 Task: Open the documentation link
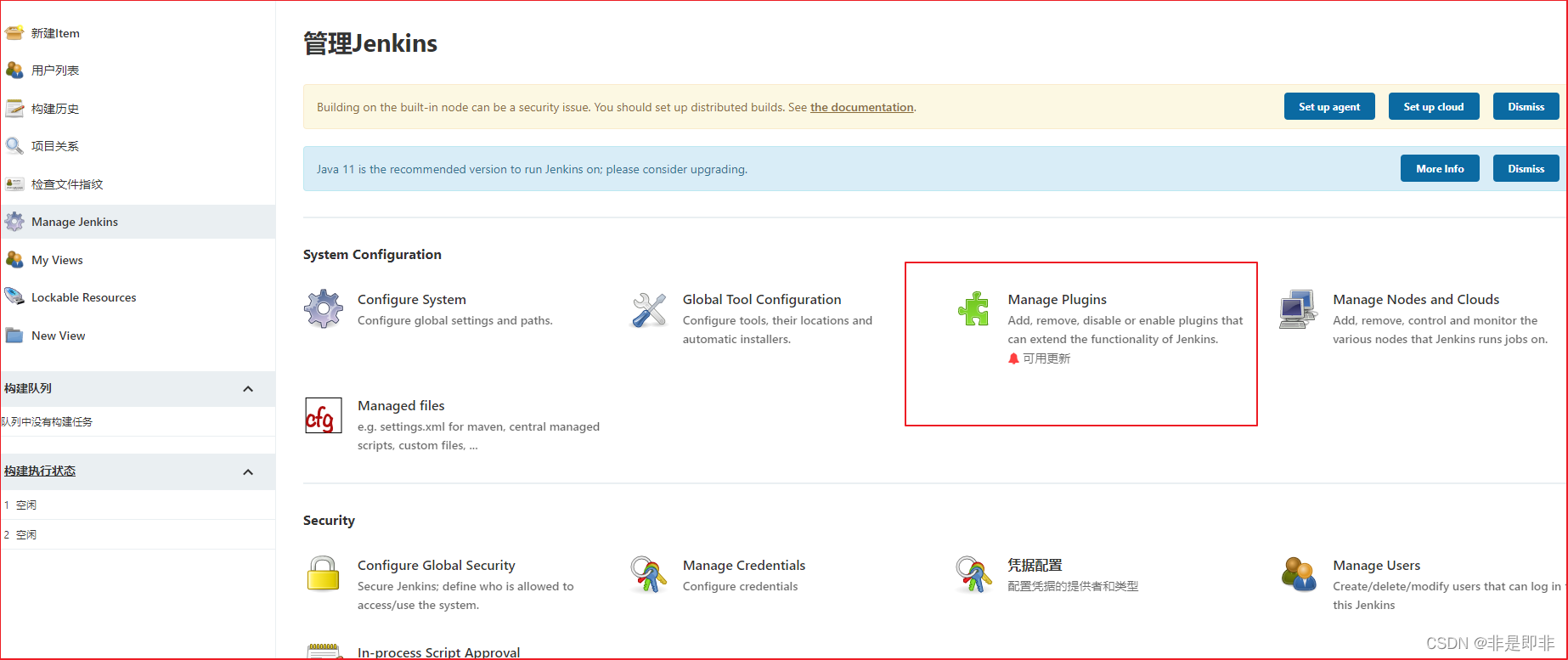(x=862, y=107)
